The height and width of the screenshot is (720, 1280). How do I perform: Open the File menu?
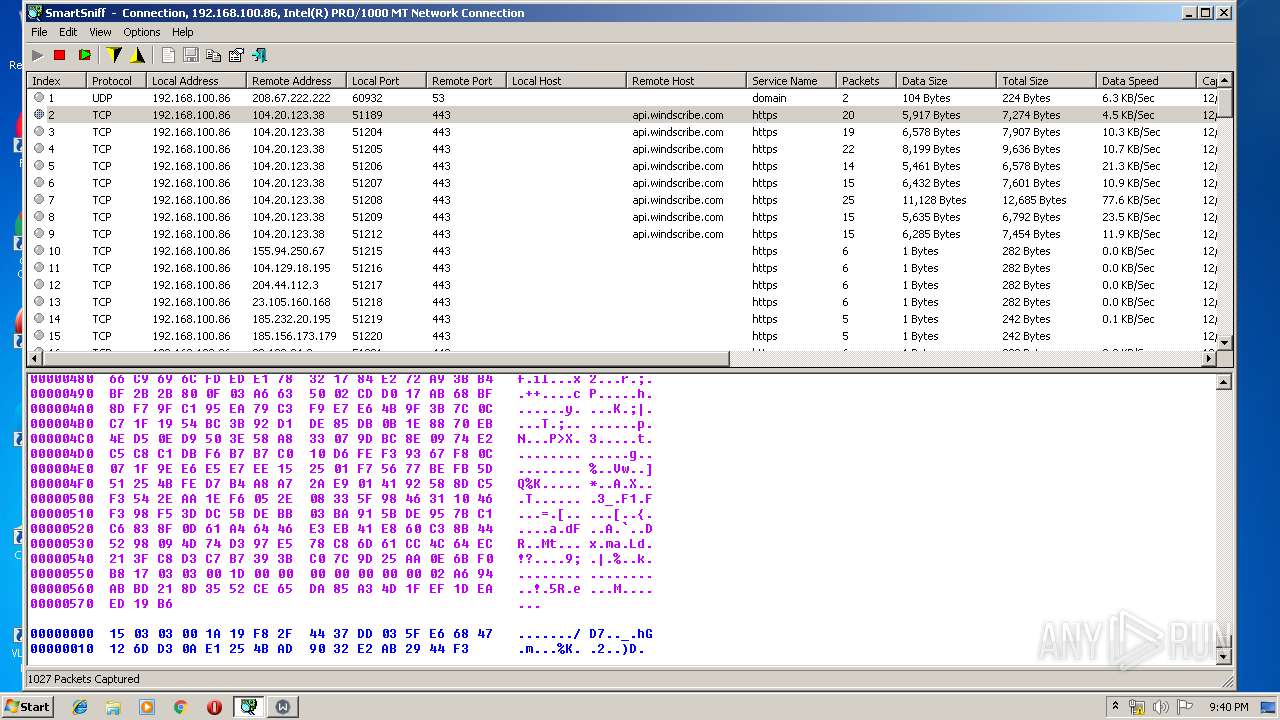click(x=39, y=32)
